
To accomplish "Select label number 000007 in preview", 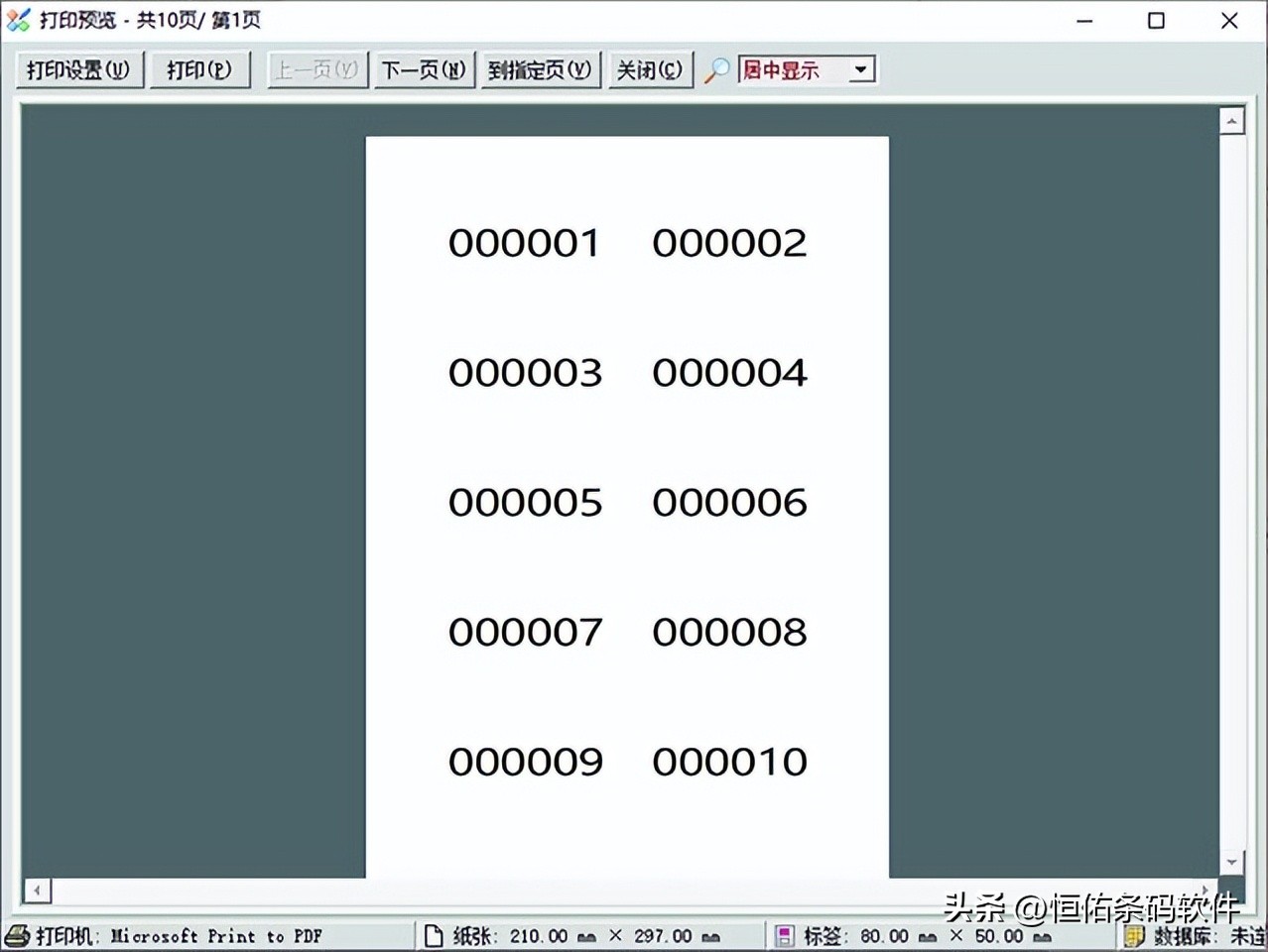I will click(x=525, y=632).
